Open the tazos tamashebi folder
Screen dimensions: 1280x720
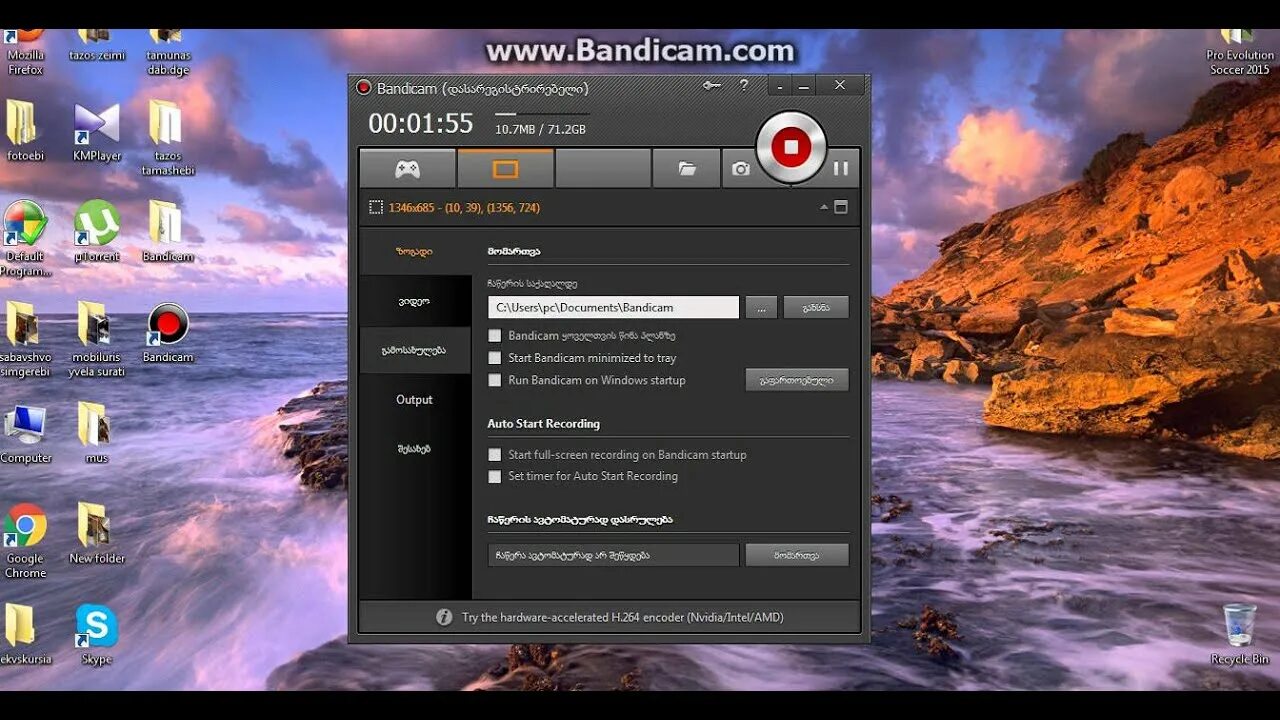pos(167,138)
